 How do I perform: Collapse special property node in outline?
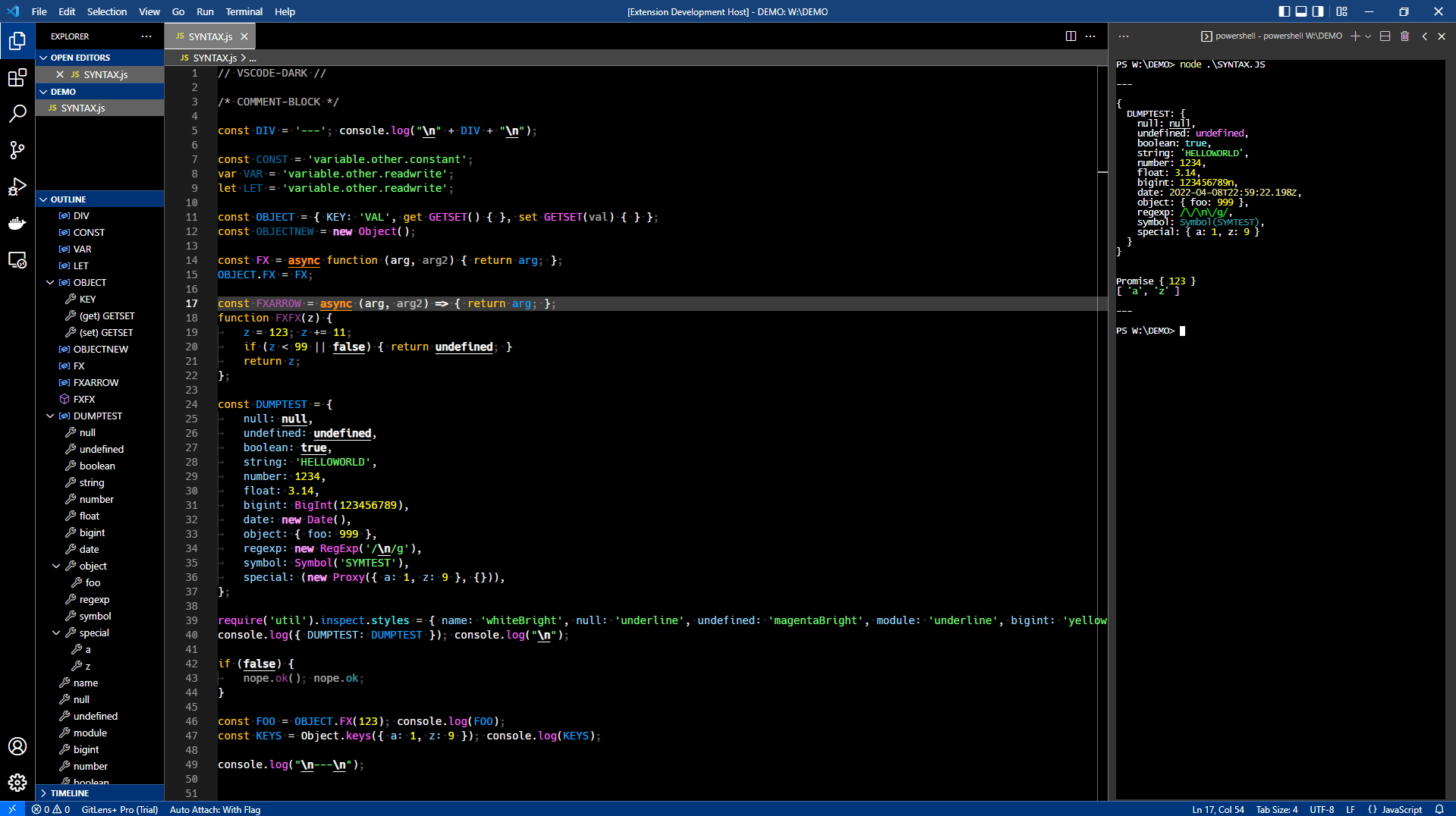(56, 633)
